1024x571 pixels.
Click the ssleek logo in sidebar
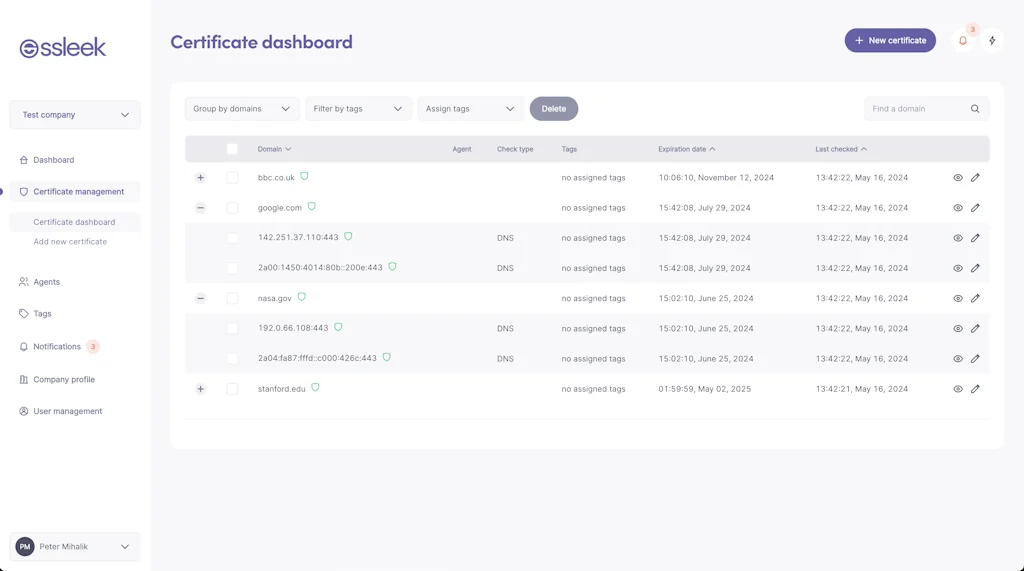pyautogui.click(x=63, y=48)
